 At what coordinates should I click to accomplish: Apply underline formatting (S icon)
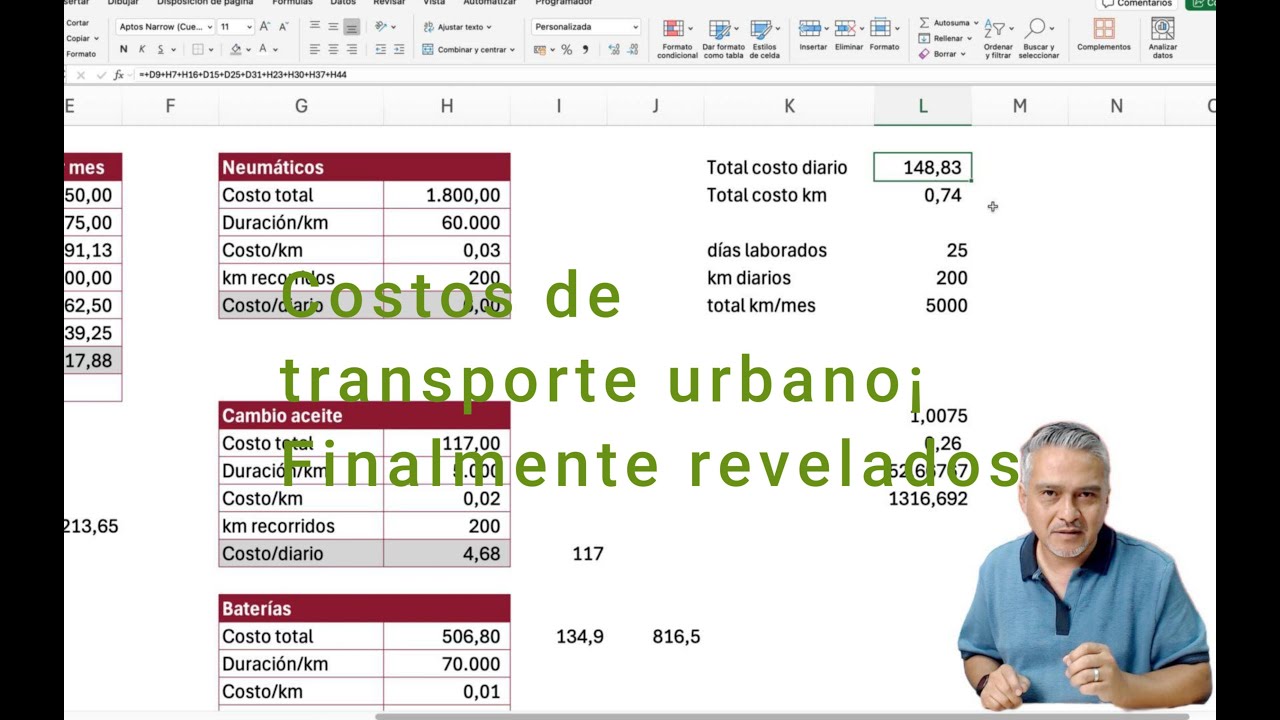click(x=160, y=49)
